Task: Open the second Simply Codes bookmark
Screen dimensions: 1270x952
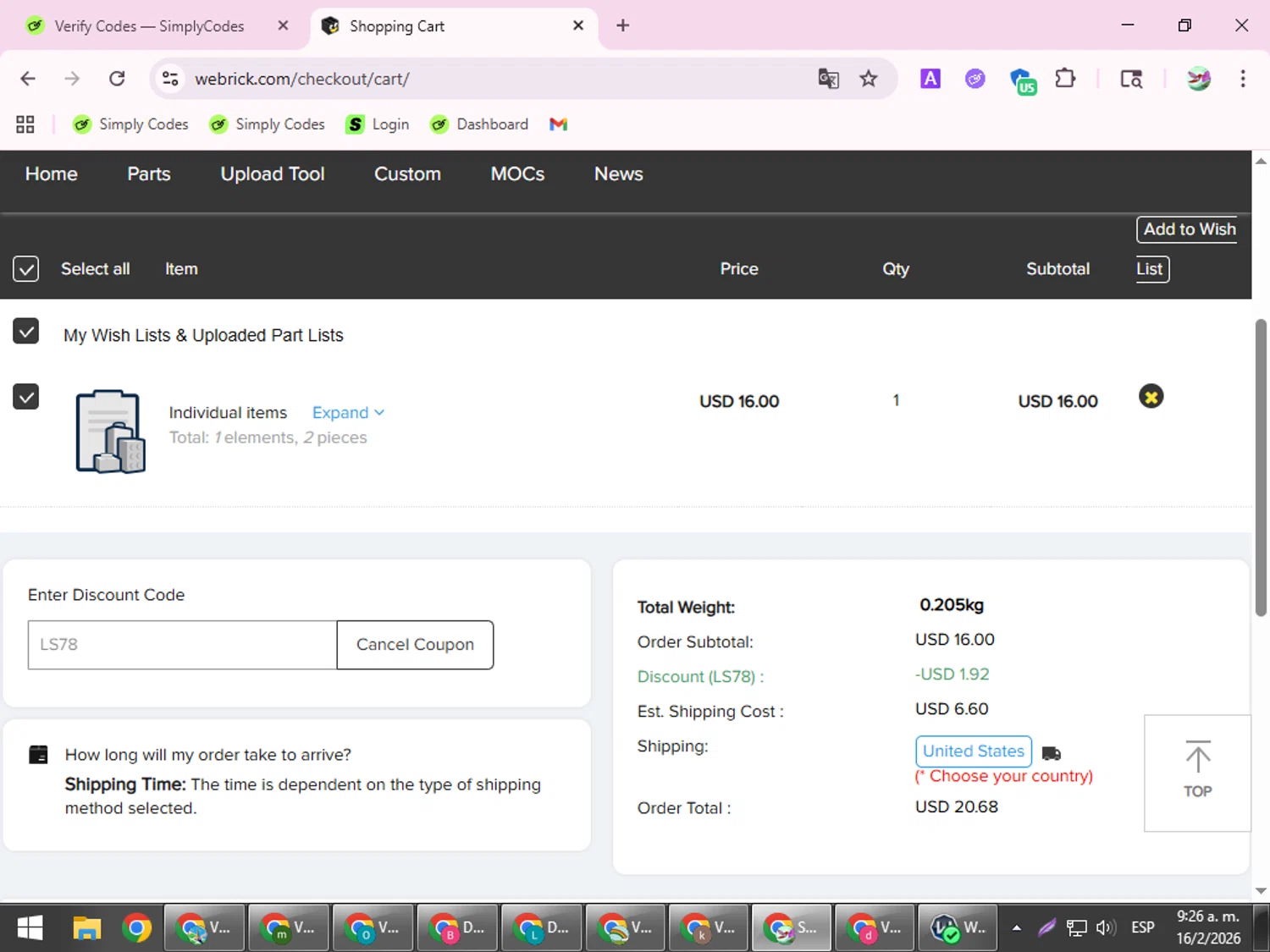Action: click(x=268, y=124)
